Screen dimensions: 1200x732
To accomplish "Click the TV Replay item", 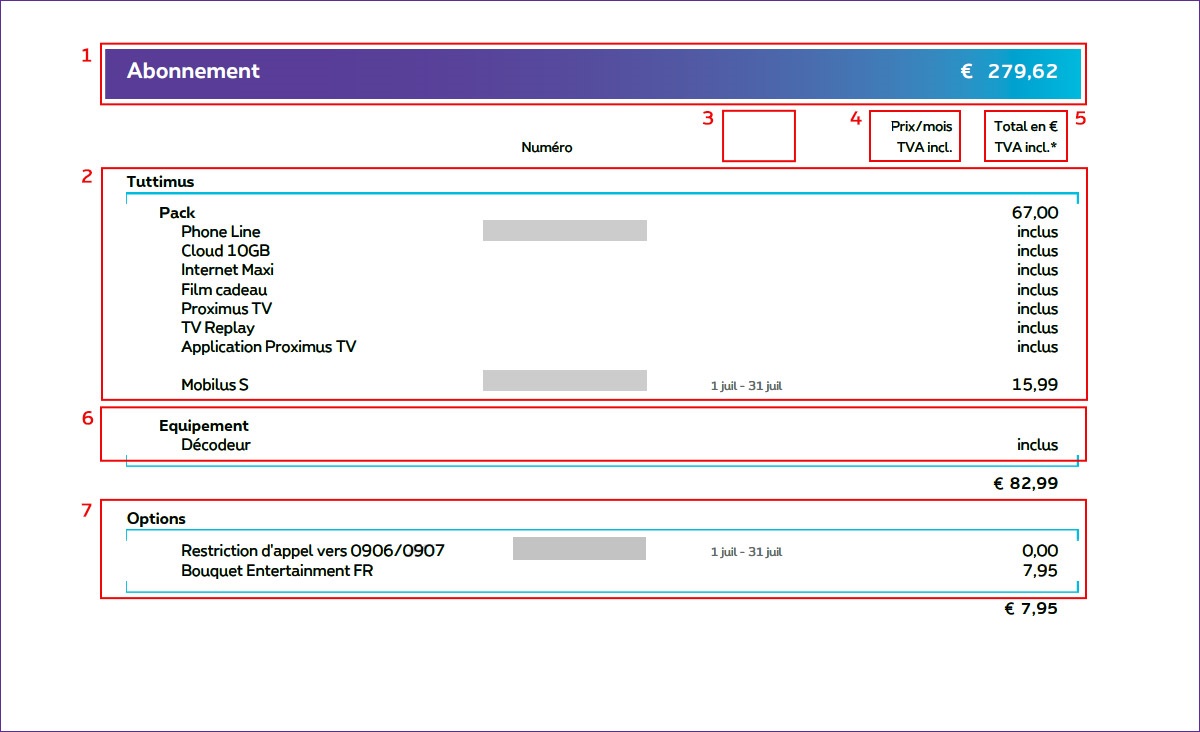I will [217, 328].
